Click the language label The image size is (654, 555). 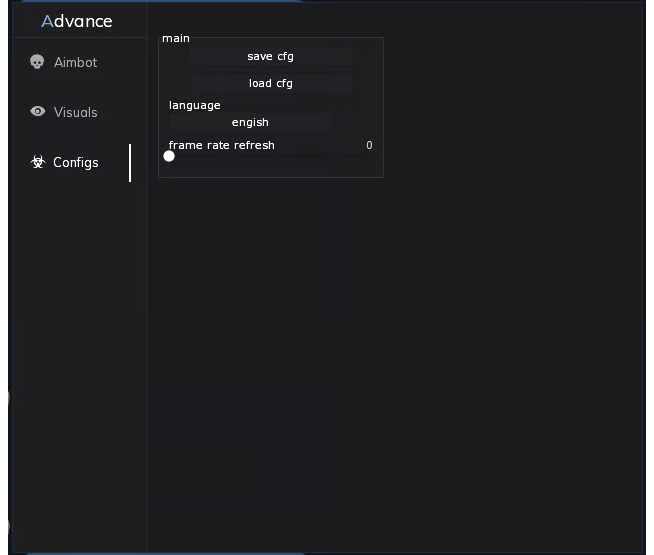pos(194,105)
